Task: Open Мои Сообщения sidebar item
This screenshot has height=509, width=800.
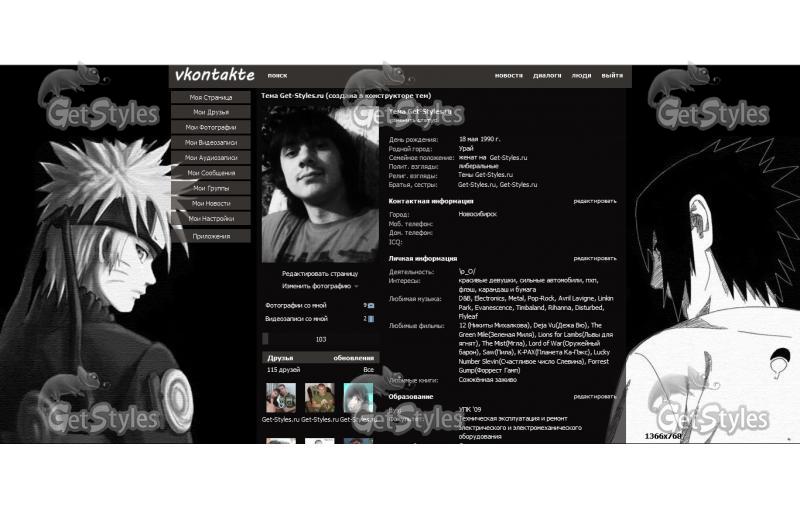Action: [x=211, y=173]
